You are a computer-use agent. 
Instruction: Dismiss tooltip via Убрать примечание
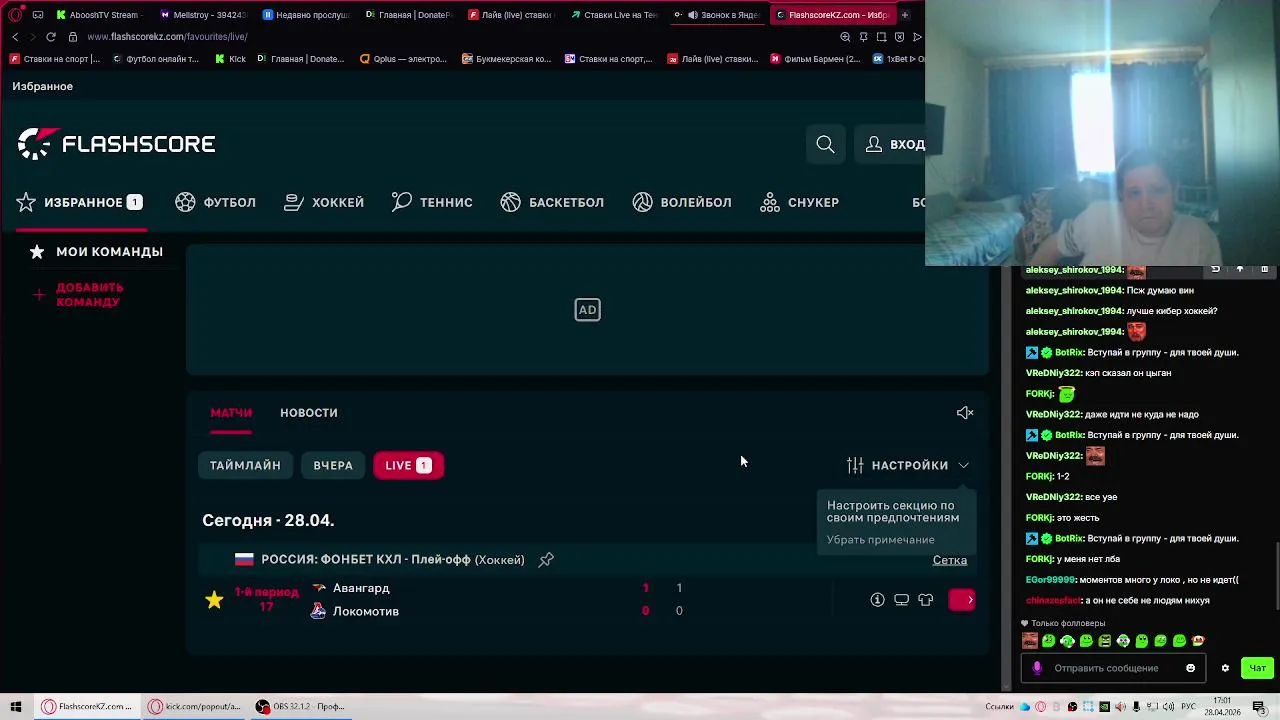click(881, 540)
